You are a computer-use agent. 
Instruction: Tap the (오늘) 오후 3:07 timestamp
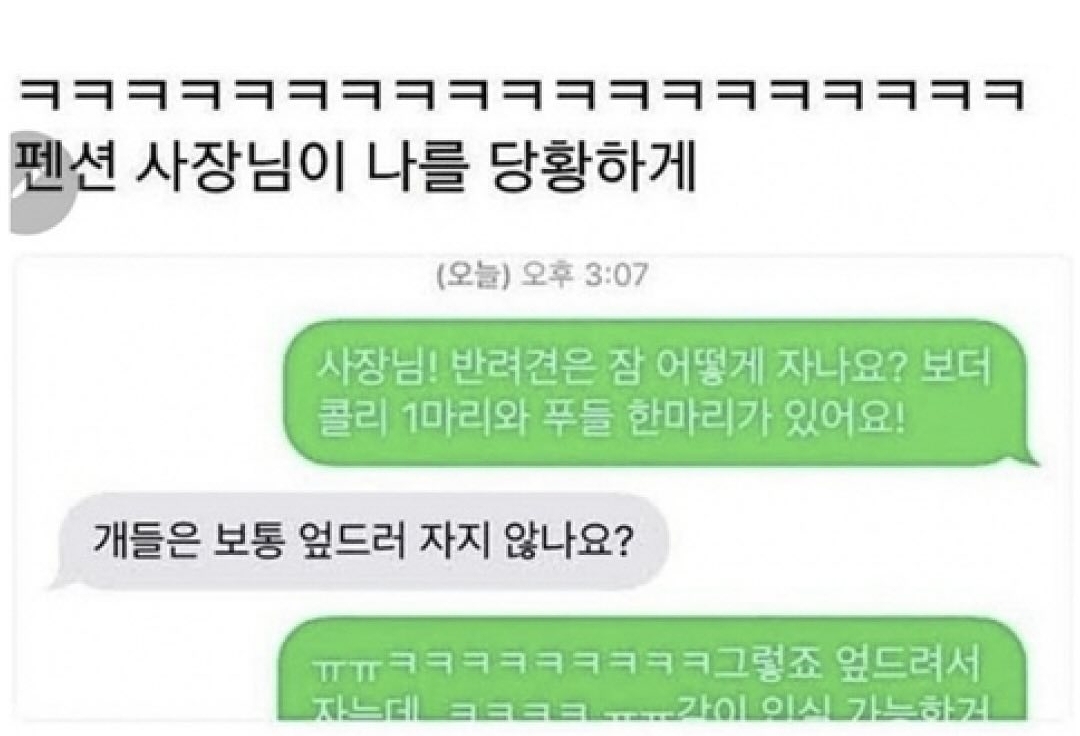tap(543, 275)
